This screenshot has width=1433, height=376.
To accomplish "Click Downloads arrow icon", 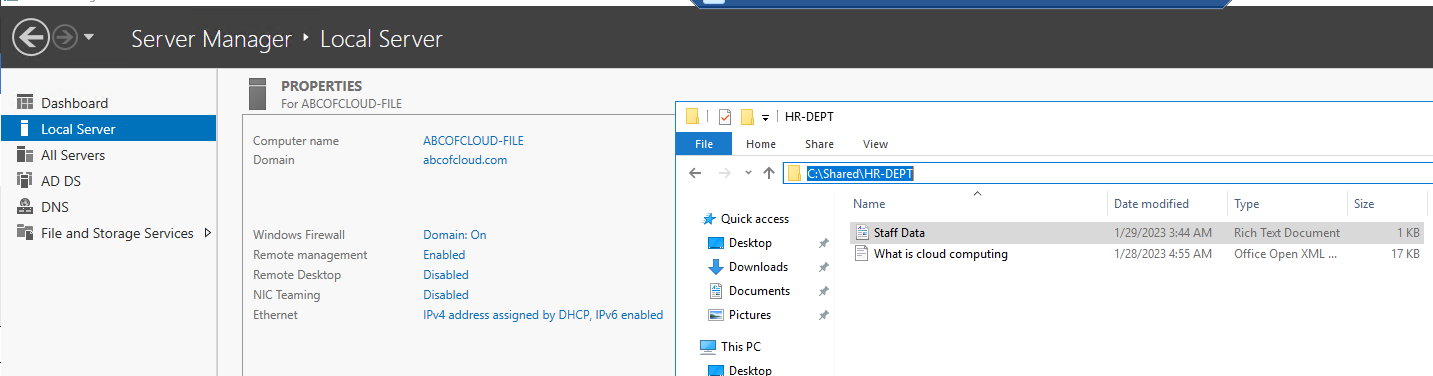I will pyautogui.click(x=715, y=267).
